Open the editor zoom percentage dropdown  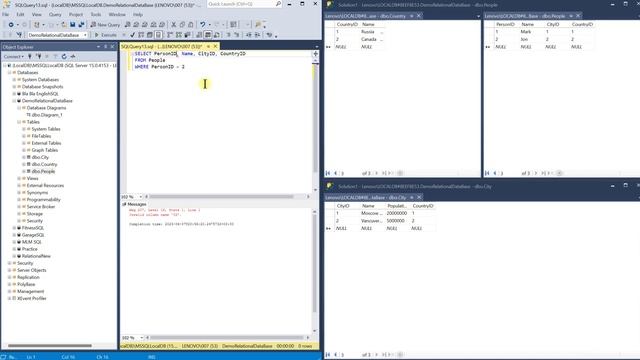click(x=140, y=197)
